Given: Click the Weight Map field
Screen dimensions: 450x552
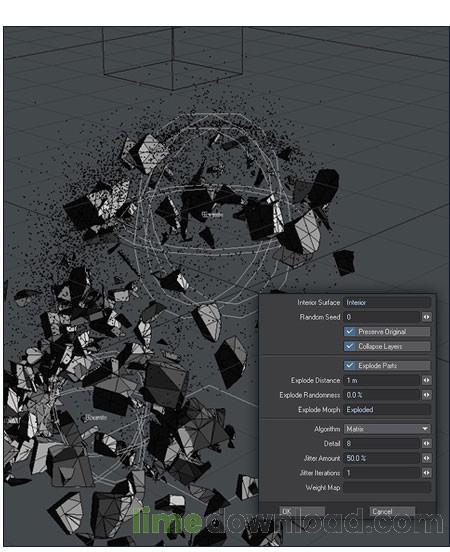Looking at the screenshot, I should [x=387, y=488].
